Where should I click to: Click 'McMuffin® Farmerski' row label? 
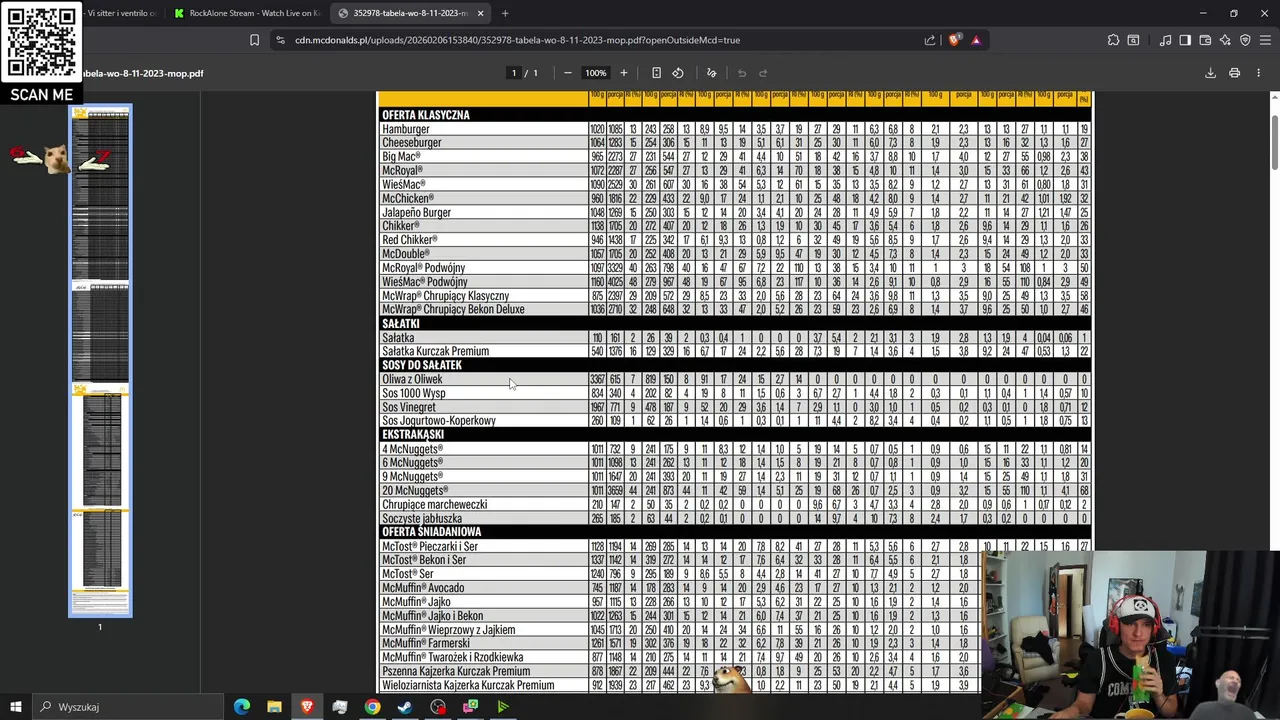(426, 644)
